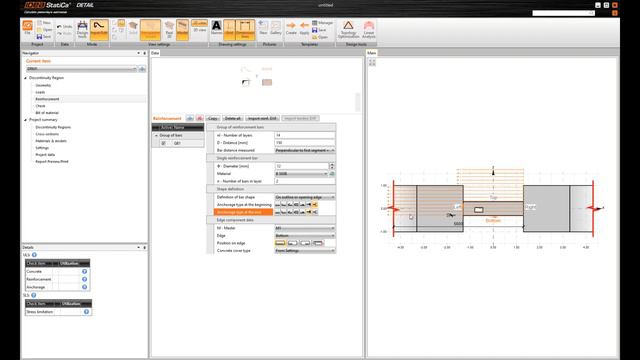Switch to the Data tab
The width and height of the screenshot is (640, 360).
[x=155, y=53]
